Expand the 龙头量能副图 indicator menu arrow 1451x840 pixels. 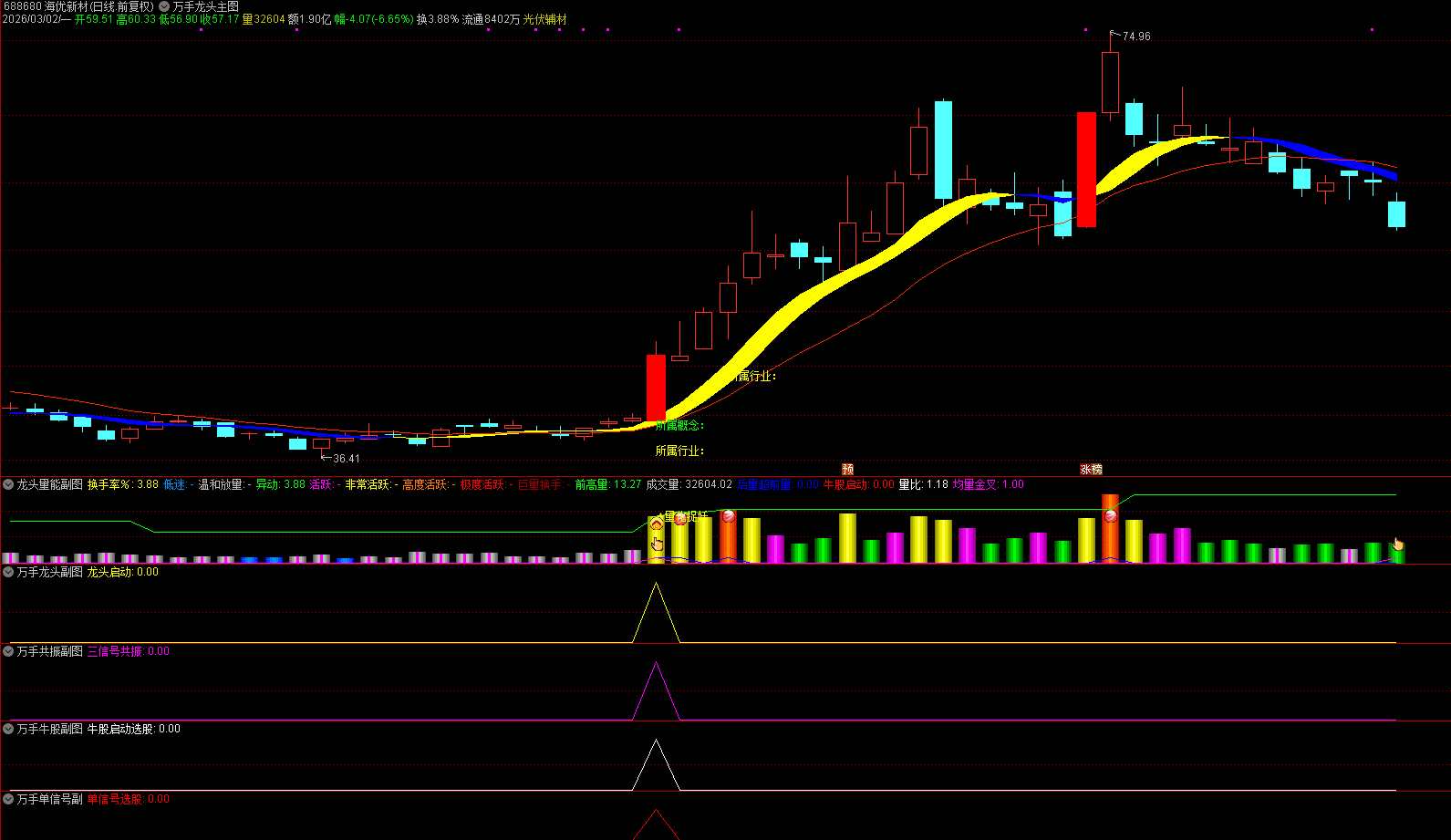[8, 484]
